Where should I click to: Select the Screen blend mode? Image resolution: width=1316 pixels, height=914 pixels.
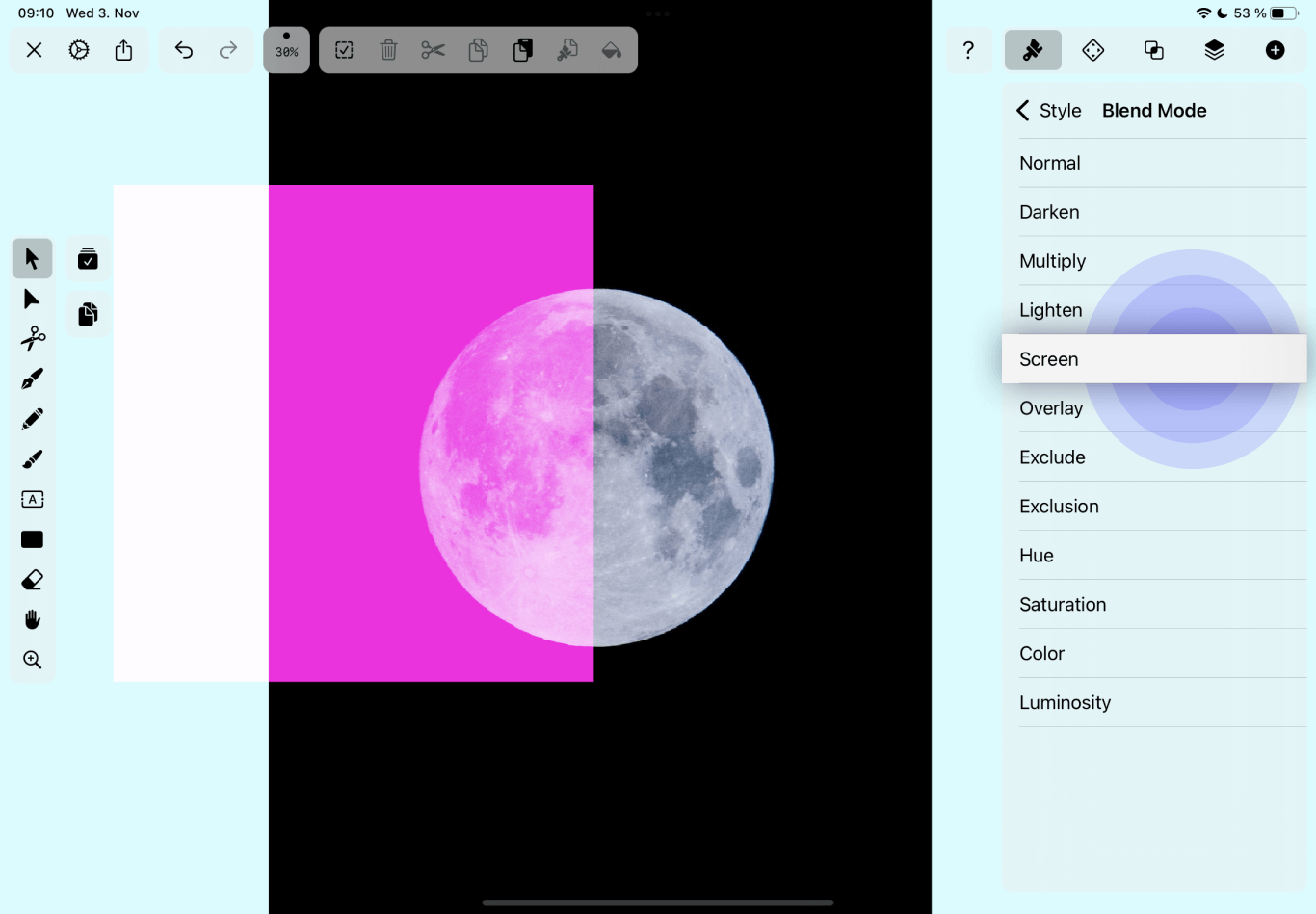click(x=1154, y=359)
